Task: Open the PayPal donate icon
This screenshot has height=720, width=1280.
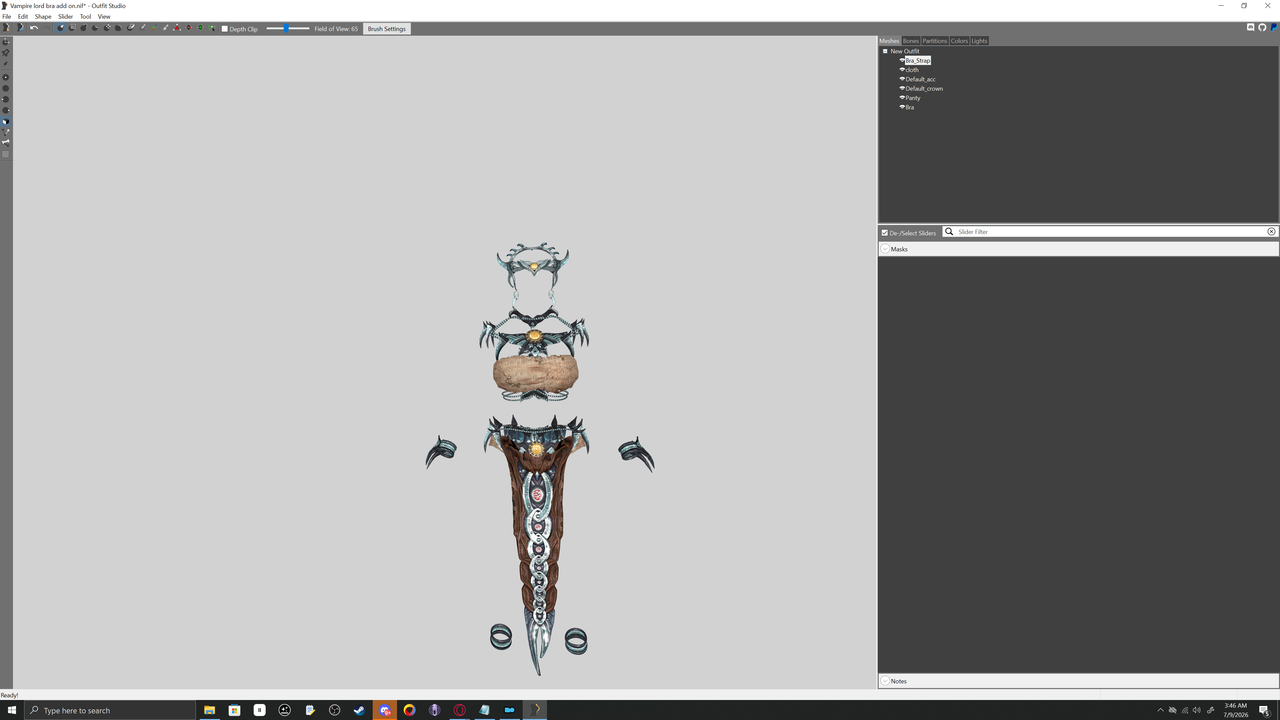Action: pos(1274,28)
